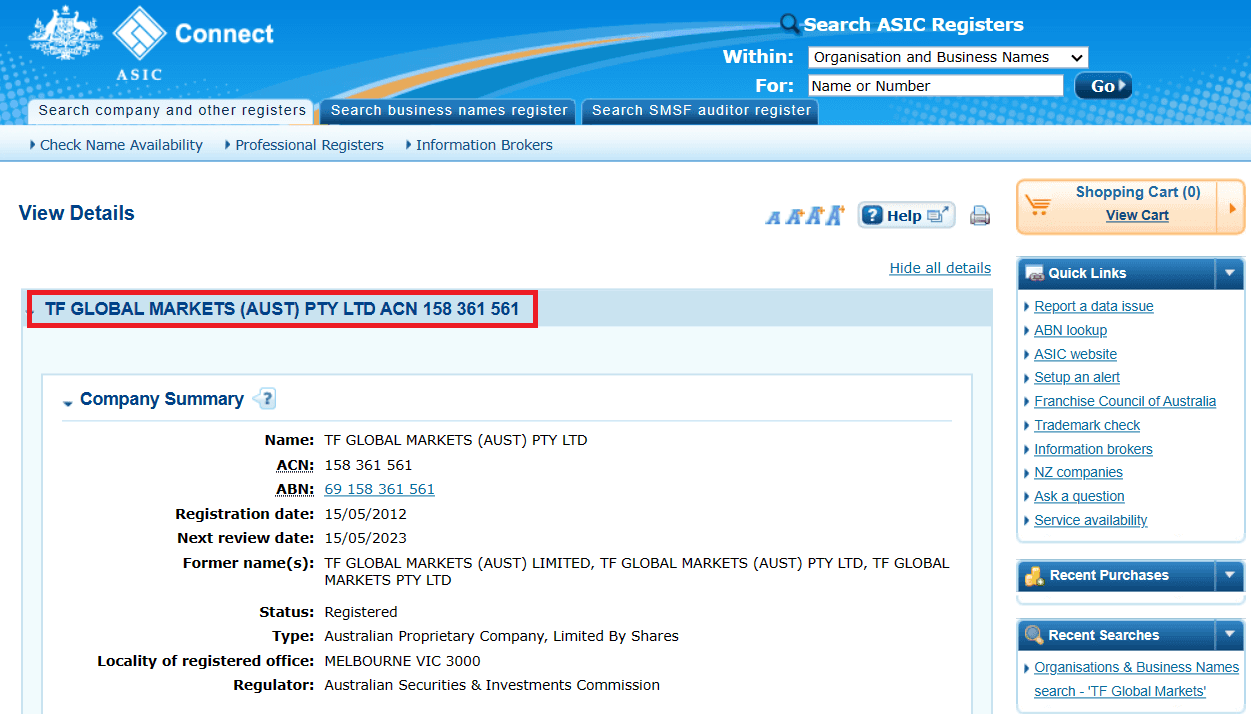The width and height of the screenshot is (1251, 718).
Task: Open the View Cart link
Action: [1137, 215]
